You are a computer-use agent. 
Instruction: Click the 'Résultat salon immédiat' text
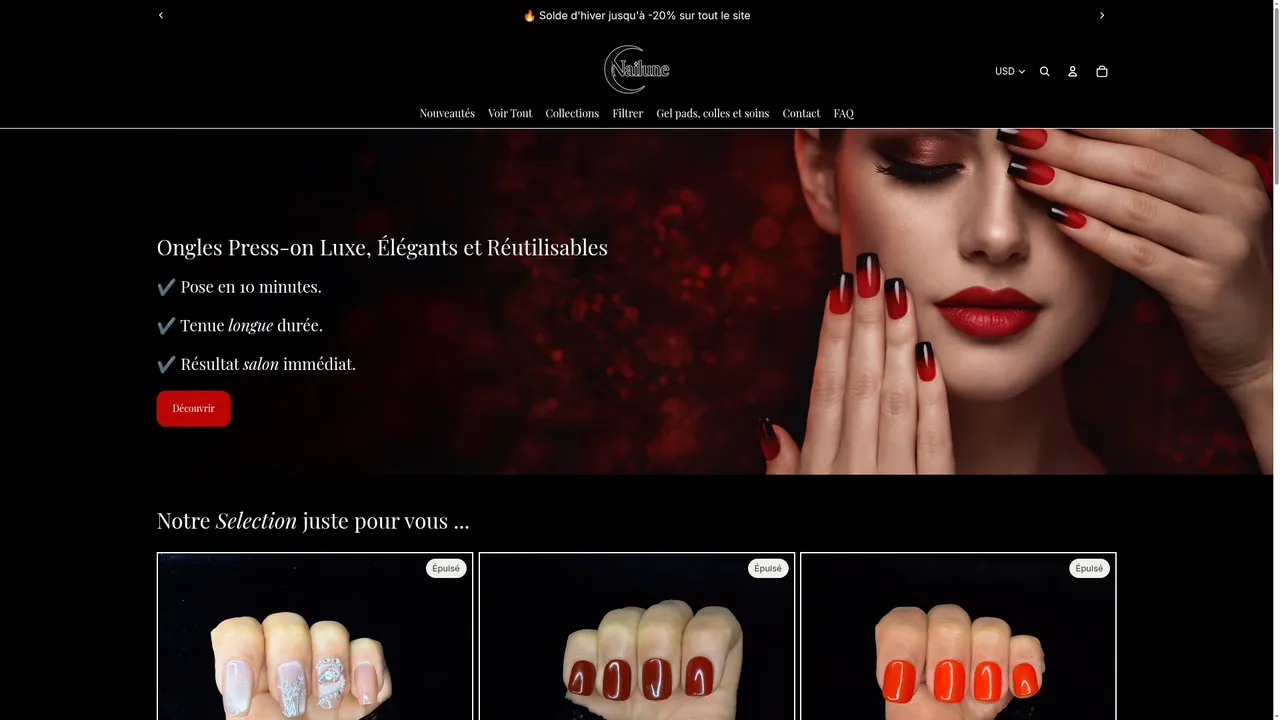pyautogui.click(x=256, y=364)
